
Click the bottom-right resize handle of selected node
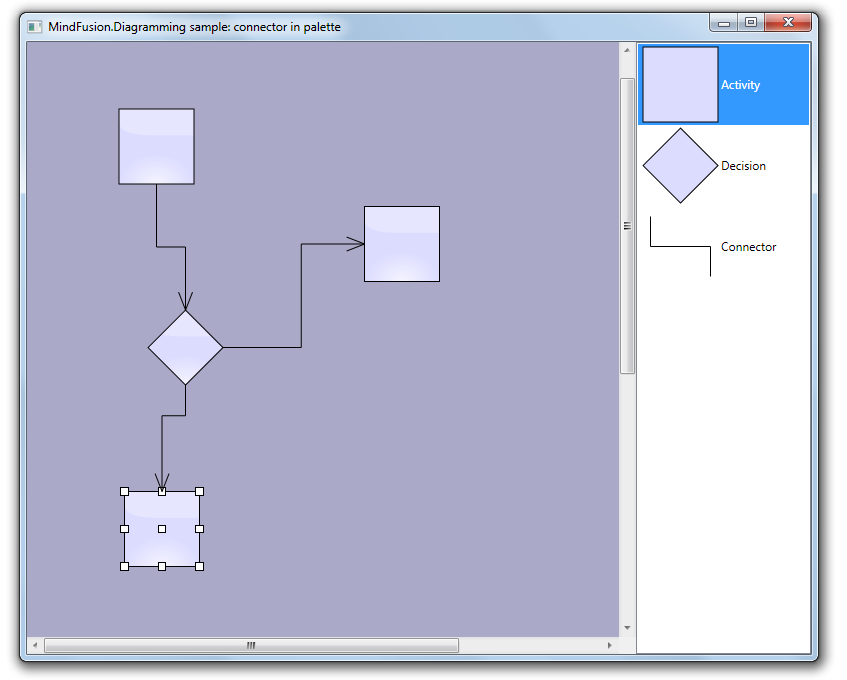click(199, 566)
